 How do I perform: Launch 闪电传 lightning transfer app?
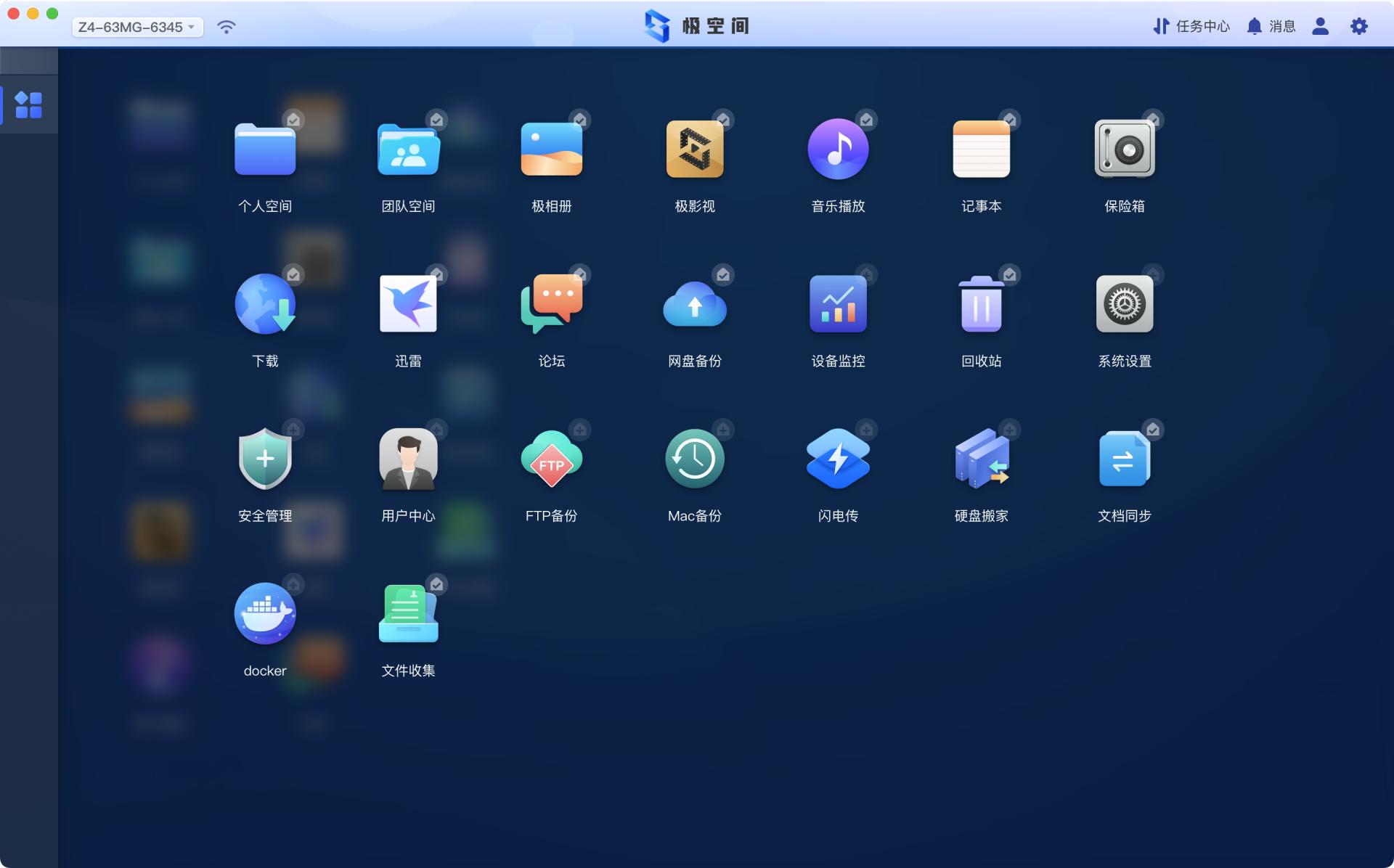coord(838,459)
